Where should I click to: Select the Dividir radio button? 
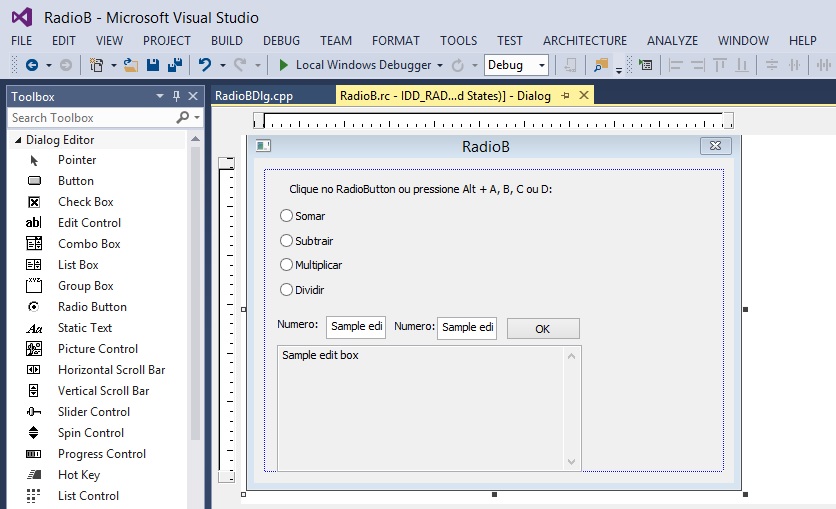(286, 290)
